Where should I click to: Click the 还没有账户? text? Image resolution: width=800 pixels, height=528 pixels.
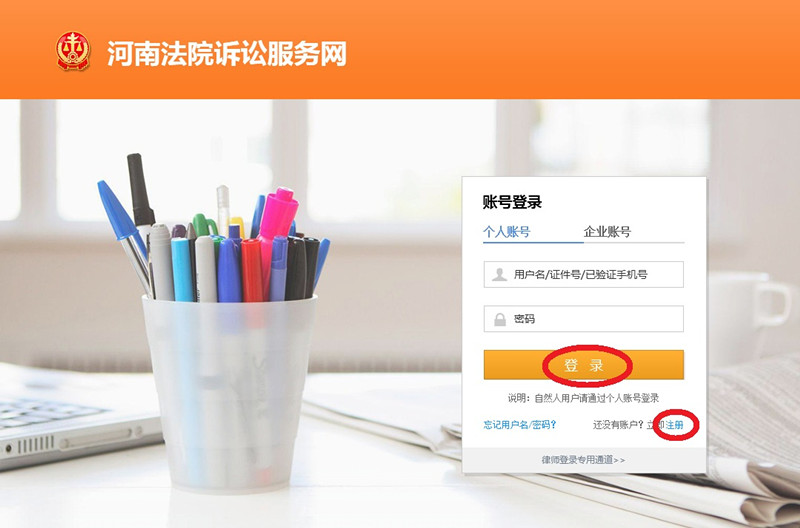(x=619, y=424)
